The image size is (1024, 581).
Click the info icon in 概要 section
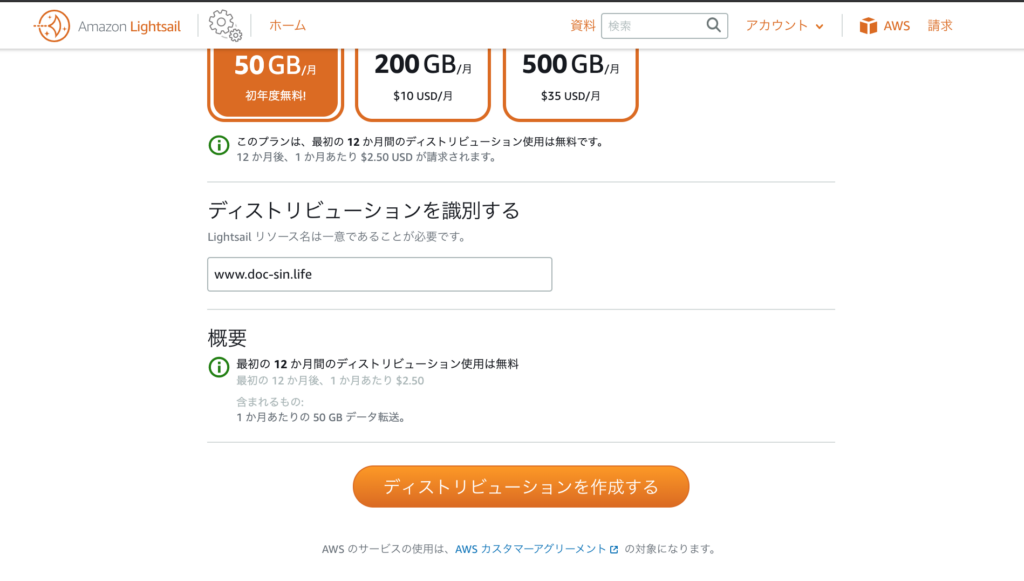pos(219,367)
